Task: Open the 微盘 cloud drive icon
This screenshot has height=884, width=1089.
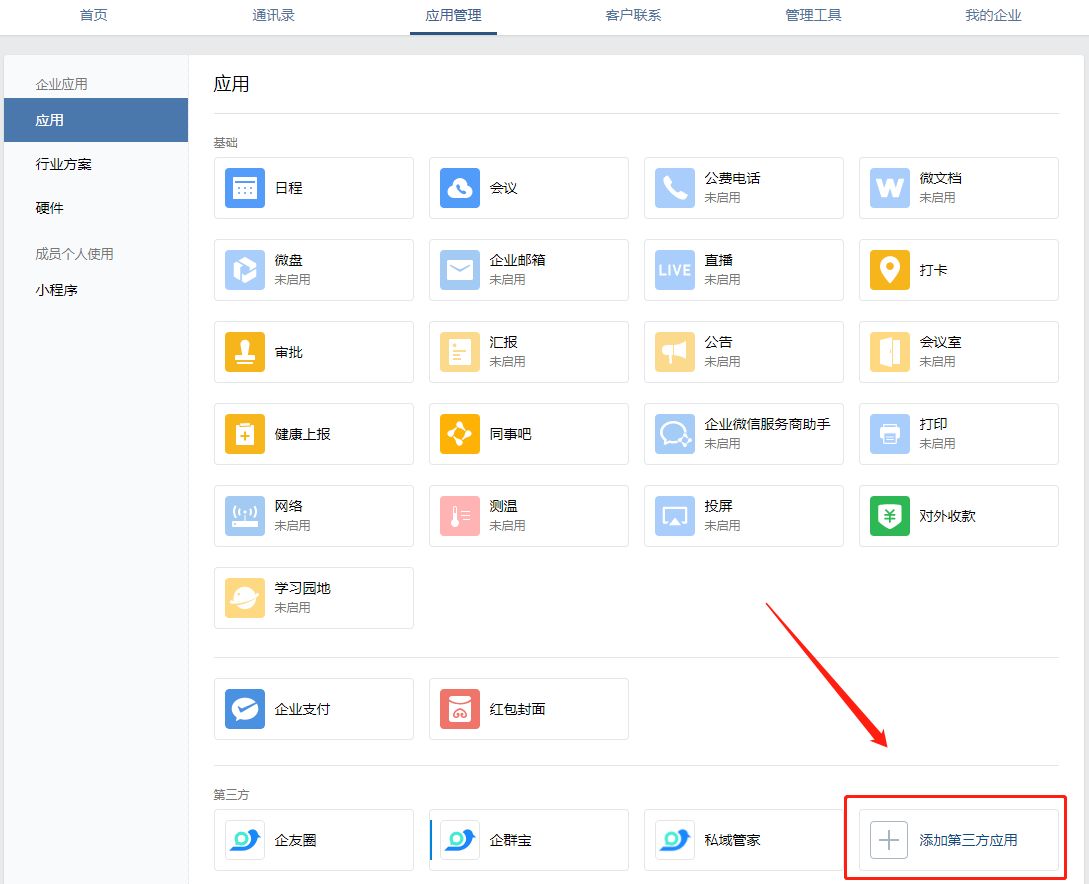Action: point(245,270)
